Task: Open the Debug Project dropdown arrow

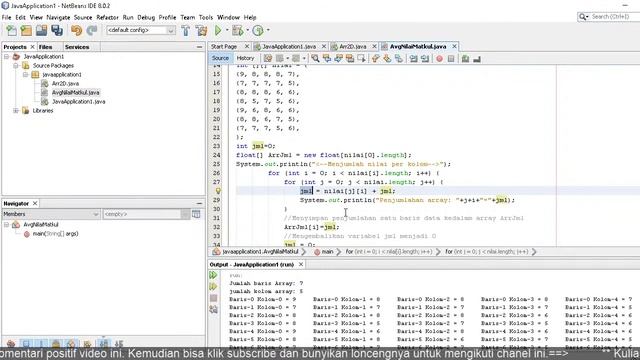Action: (x=247, y=30)
